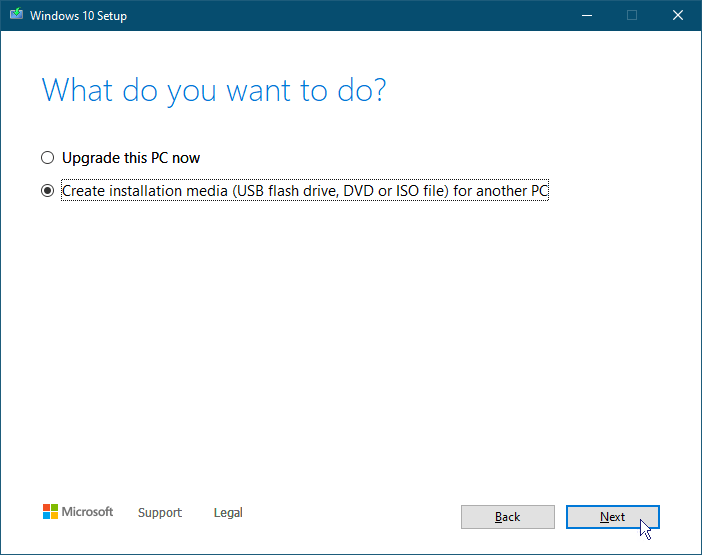Click the blank white area below the options

point(350,340)
